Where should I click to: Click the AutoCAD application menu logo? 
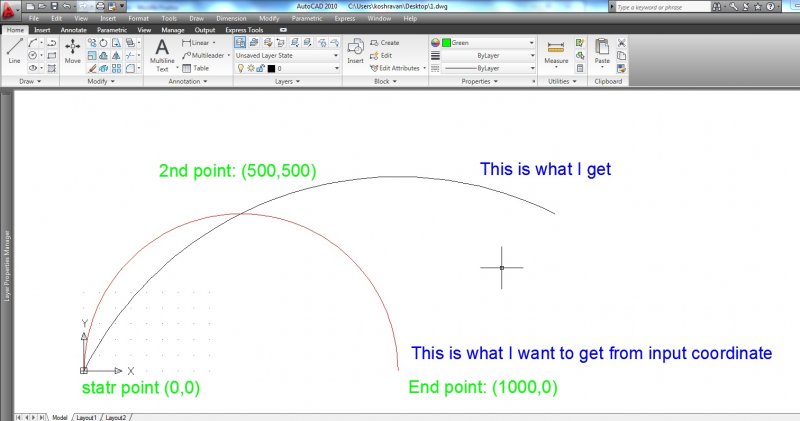(x=11, y=8)
